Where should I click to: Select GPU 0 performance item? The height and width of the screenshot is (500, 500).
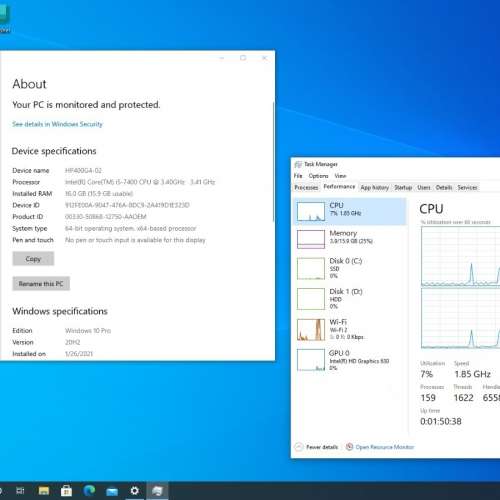[350, 360]
